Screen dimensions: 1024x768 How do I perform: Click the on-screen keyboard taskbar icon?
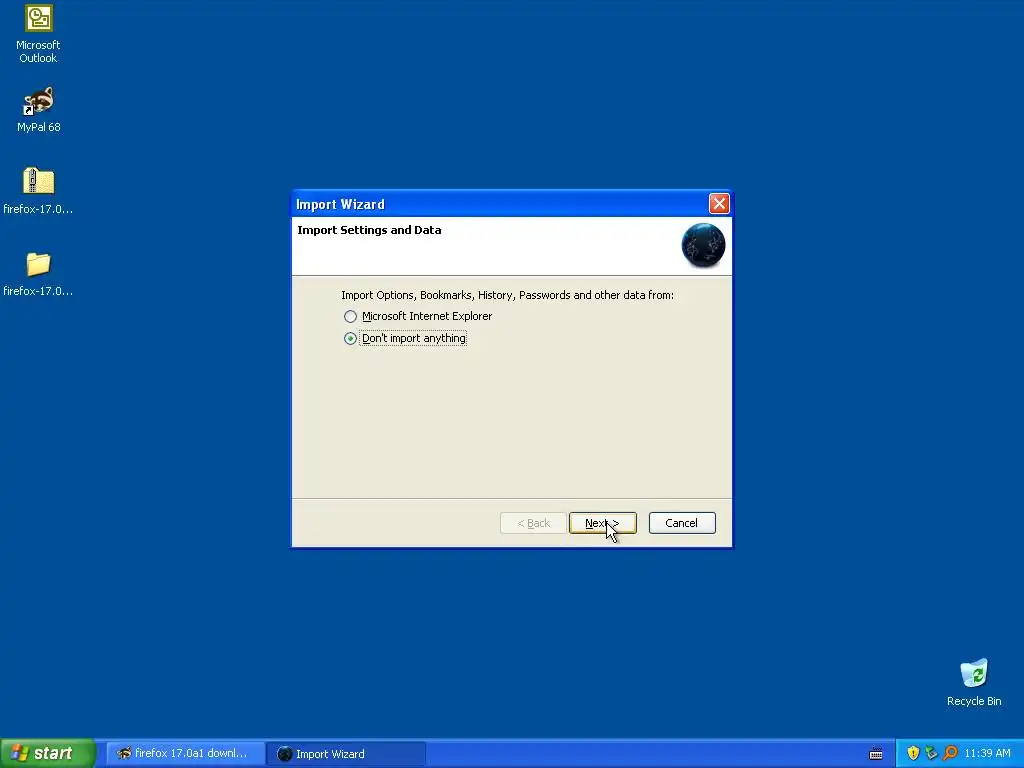click(x=876, y=754)
